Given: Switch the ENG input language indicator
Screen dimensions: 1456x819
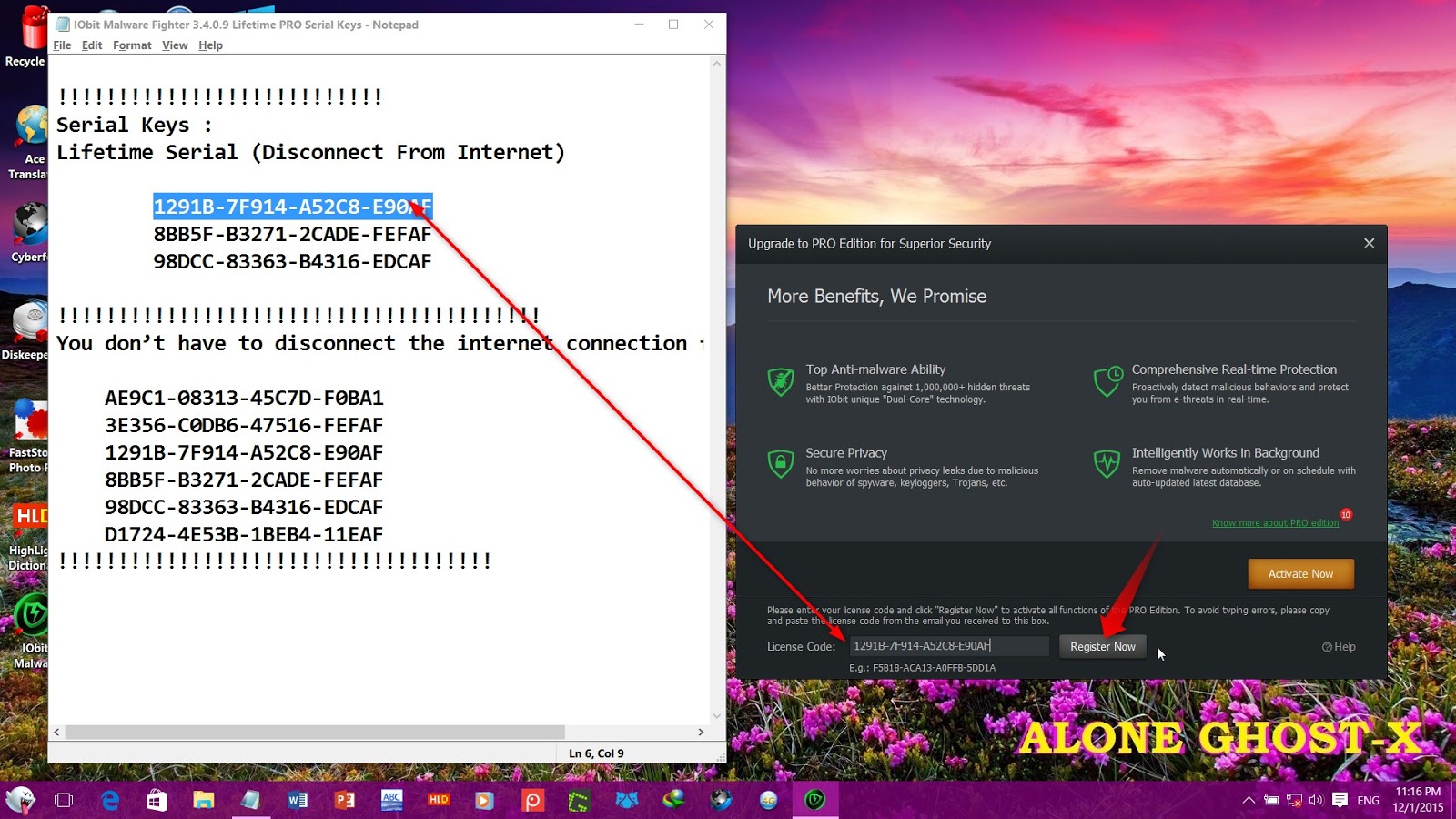Looking at the screenshot, I should tap(1368, 801).
